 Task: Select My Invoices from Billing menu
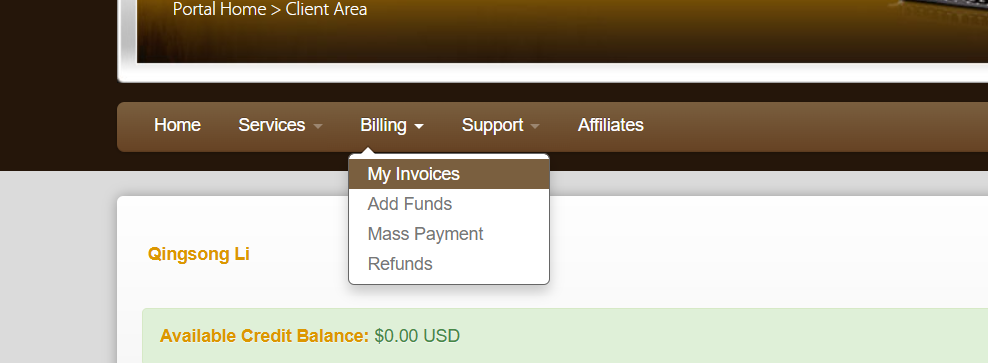point(449,174)
